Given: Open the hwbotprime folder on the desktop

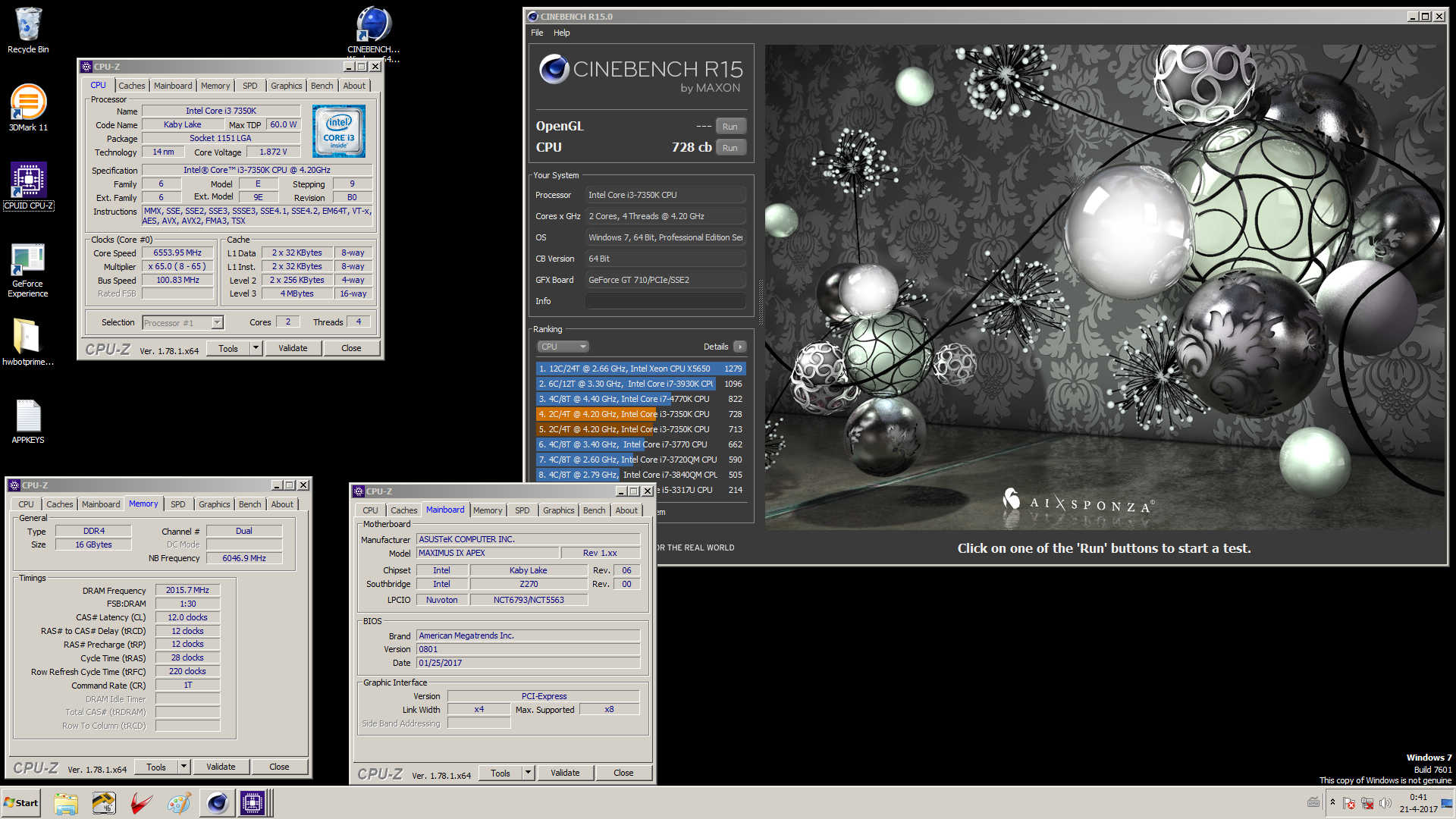Looking at the screenshot, I should pyautogui.click(x=28, y=341).
